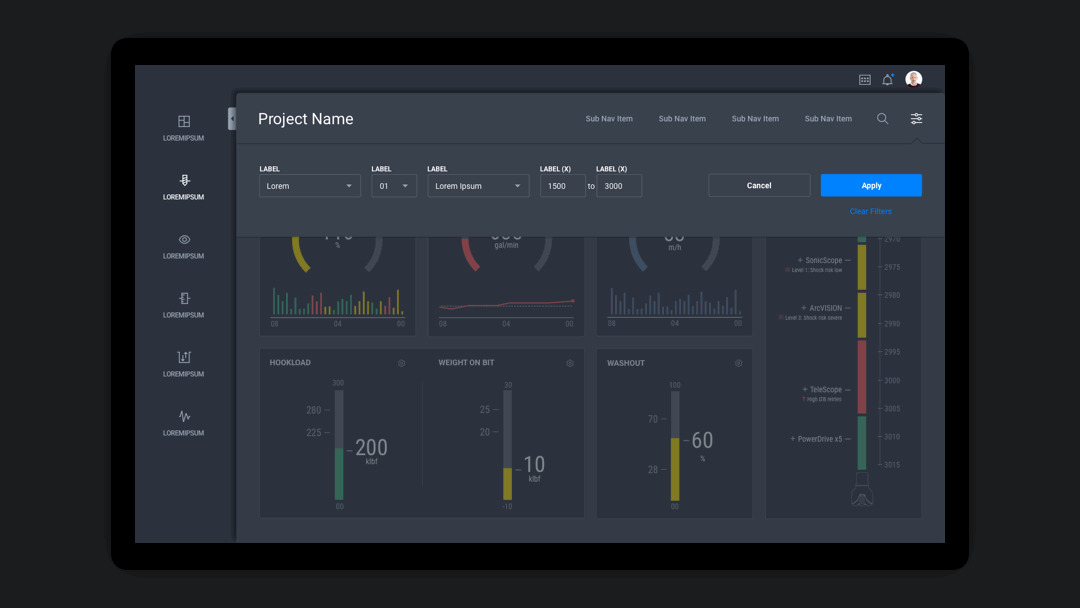Click the PowerDrive x5 label
This screenshot has height=608, width=1080.
820,439
